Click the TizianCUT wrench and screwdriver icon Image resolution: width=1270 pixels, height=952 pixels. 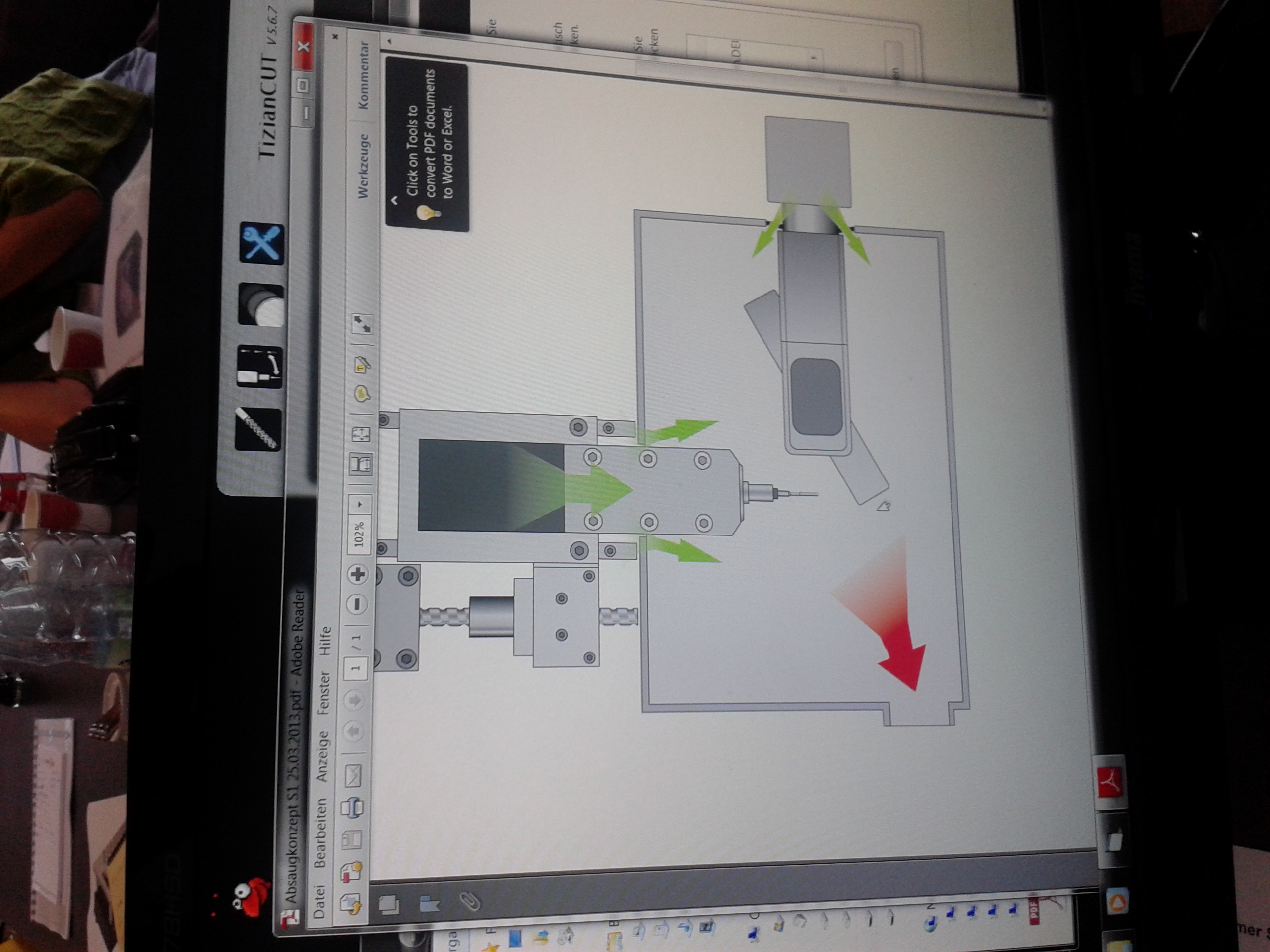click(x=262, y=243)
